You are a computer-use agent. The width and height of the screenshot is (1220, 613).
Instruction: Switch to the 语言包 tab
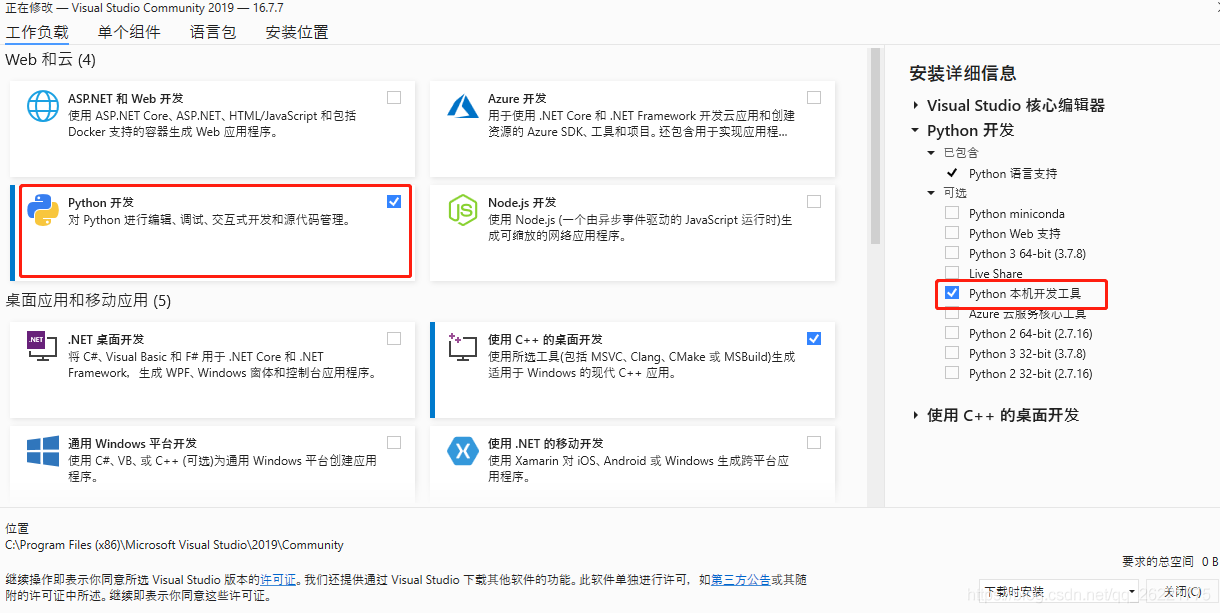pyautogui.click(x=213, y=32)
